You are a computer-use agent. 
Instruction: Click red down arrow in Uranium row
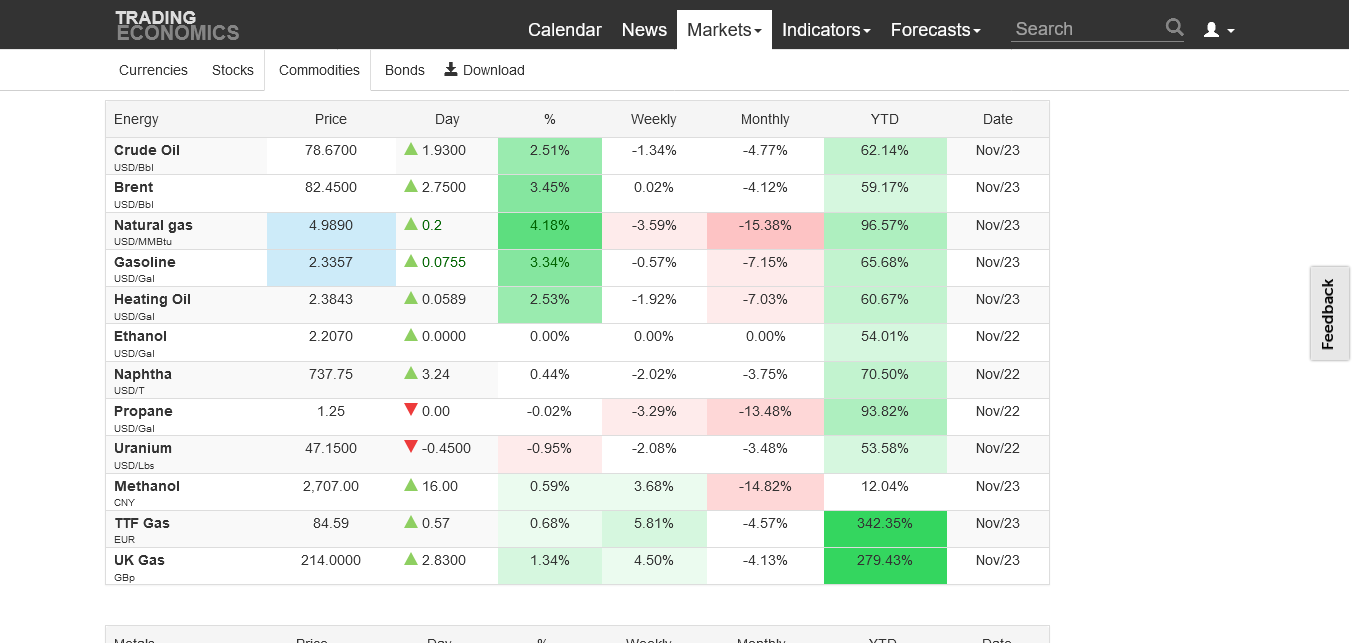click(x=410, y=447)
